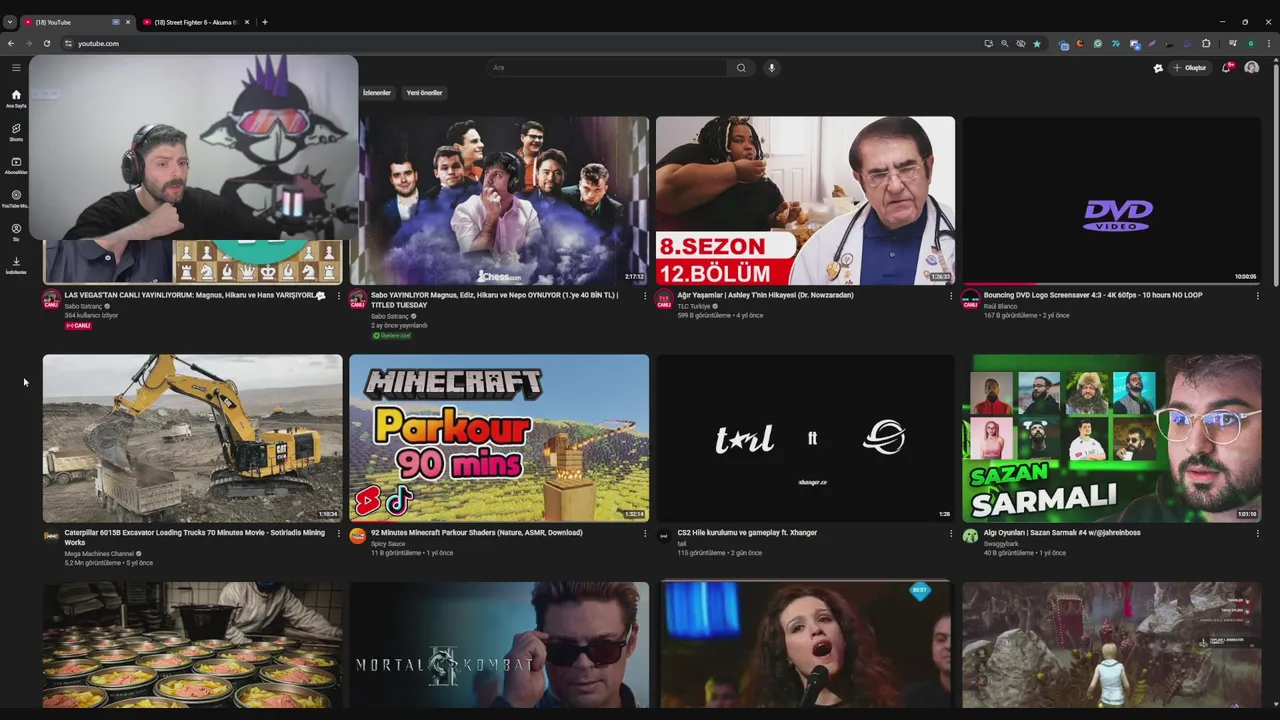Open options menu for Sabo Yayınlıyor Magnus video
This screenshot has width=1280, height=720.
(644, 296)
